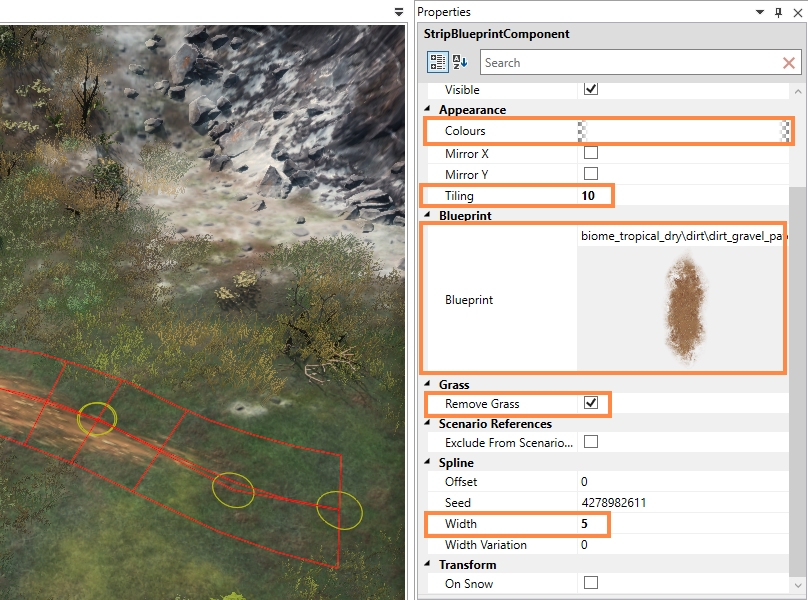Select the On Snow property label
Image resolution: width=808 pixels, height=600 pixels.
click(469, 584)
